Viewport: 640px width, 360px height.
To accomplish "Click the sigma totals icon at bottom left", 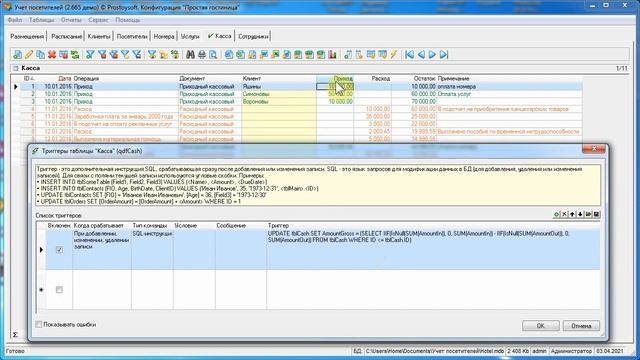I will [15, 335].
